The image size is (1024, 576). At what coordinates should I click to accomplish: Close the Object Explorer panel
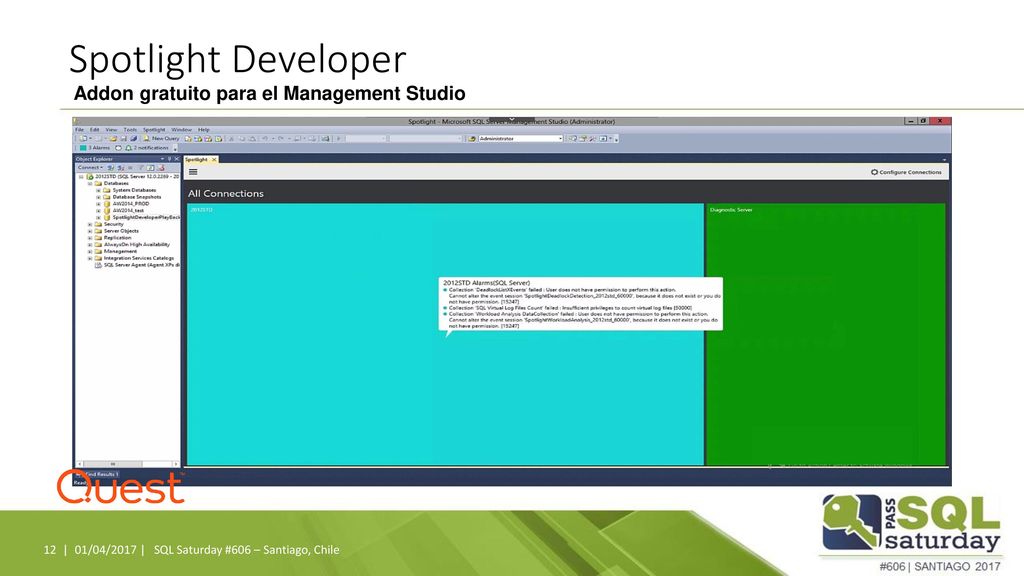pyautogui.click(x=176, y=159)
